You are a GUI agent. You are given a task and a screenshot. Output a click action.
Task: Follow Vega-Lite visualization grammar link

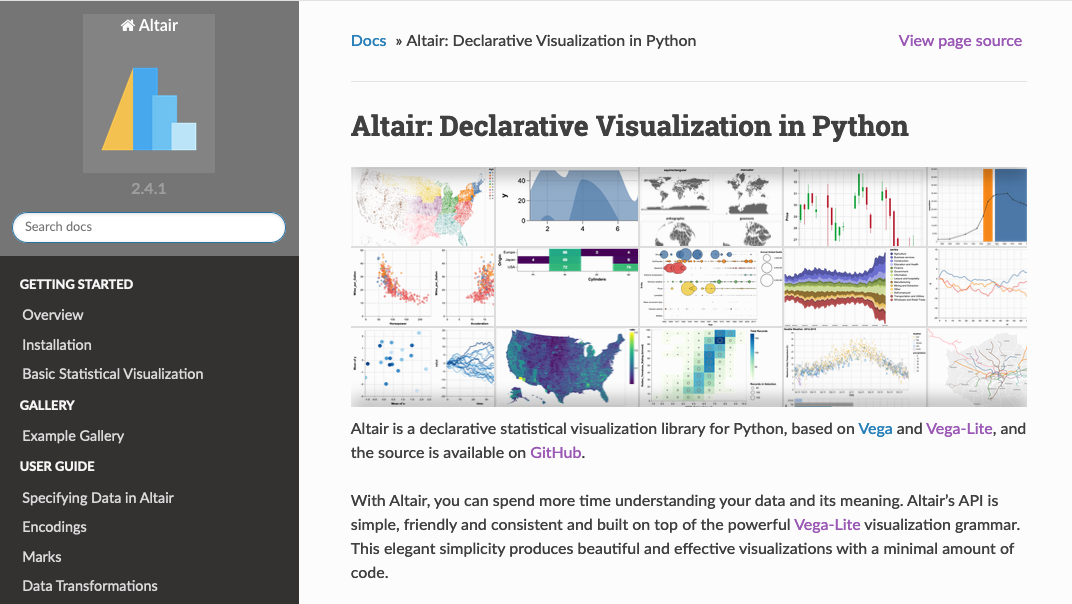coord(827,525)
